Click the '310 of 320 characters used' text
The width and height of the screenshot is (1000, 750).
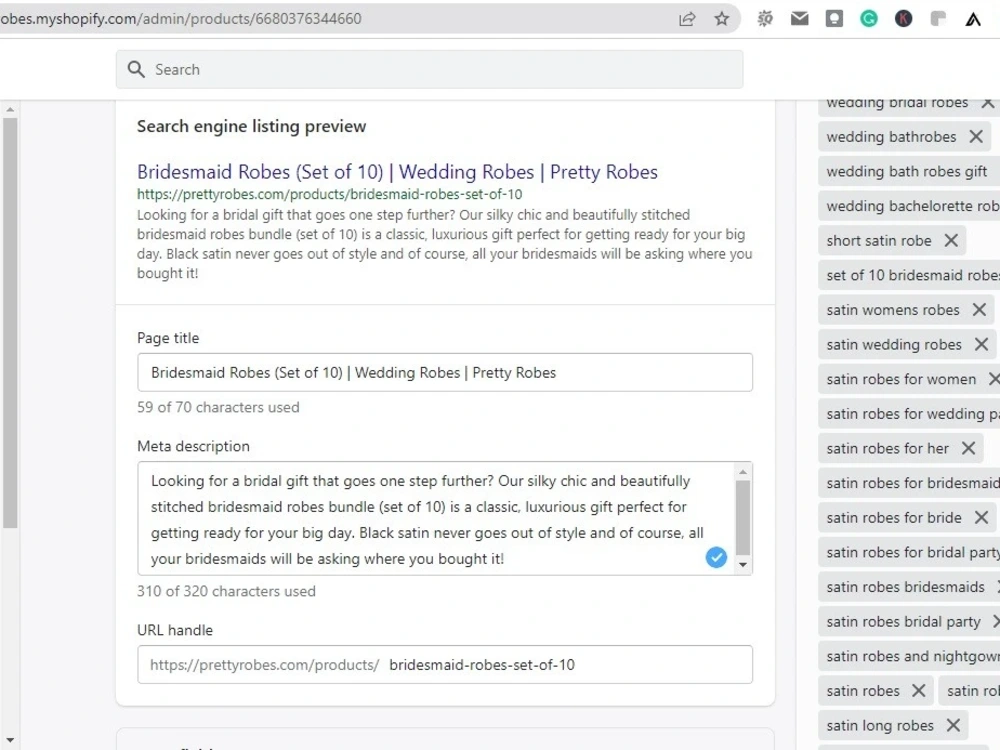(x=226, y=591)
